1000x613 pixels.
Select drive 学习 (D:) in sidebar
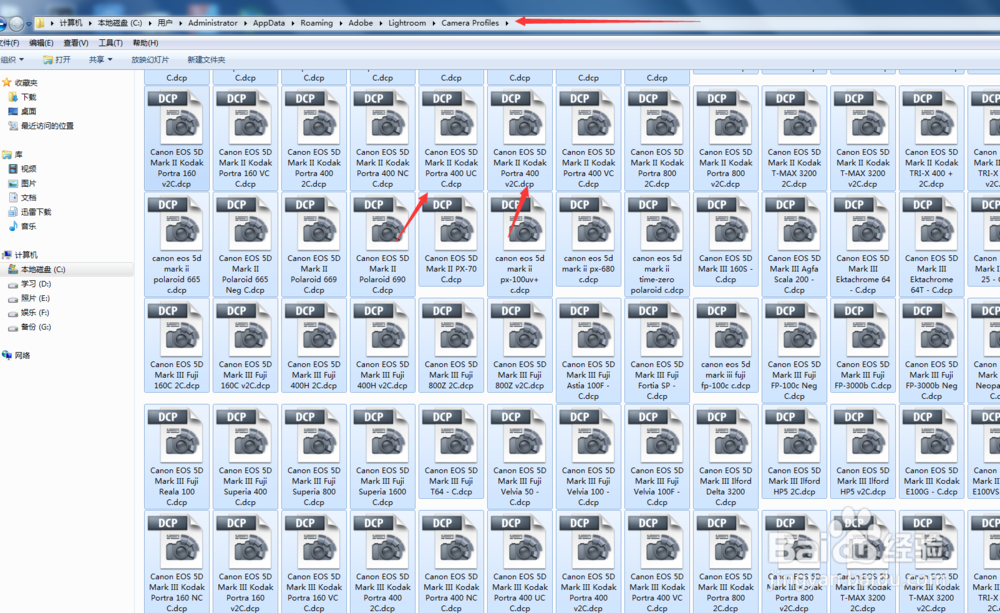pyautogui.click(x=30, y=284)
